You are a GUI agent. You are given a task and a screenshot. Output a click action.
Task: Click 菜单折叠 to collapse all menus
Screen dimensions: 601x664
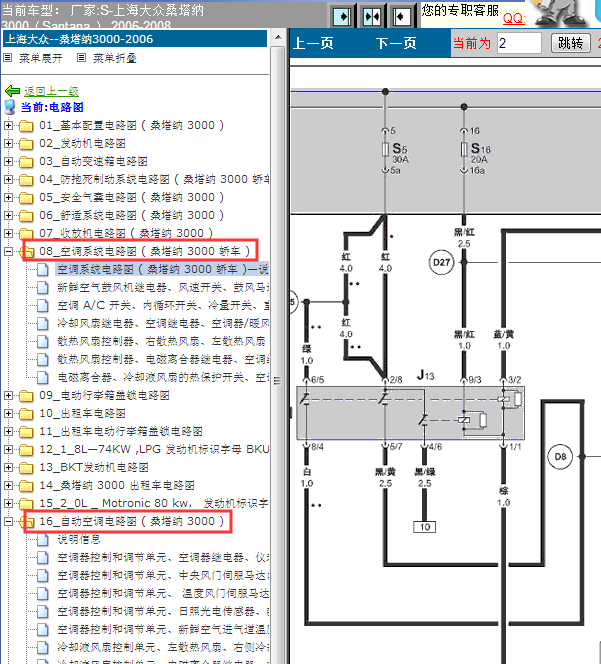click(115, 58)
